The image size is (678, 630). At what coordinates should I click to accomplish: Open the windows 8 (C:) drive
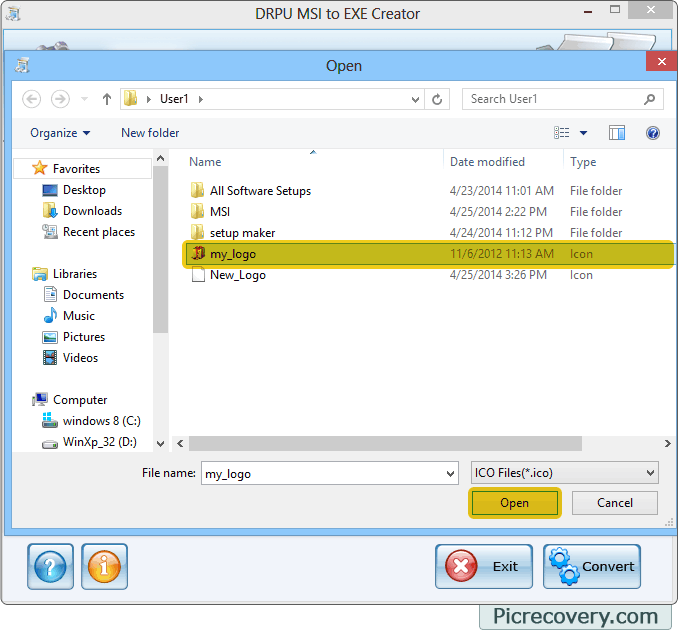[101, 421]
